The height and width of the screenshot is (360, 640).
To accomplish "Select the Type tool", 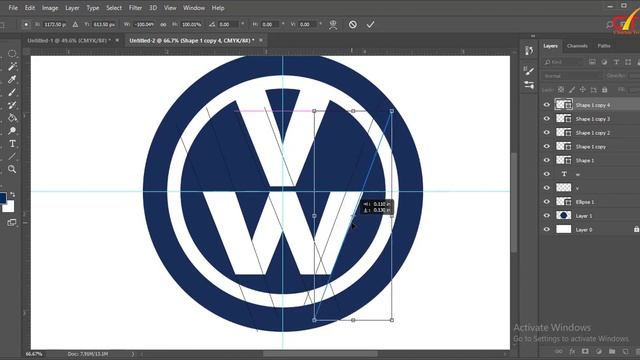I will pos(12,144).
